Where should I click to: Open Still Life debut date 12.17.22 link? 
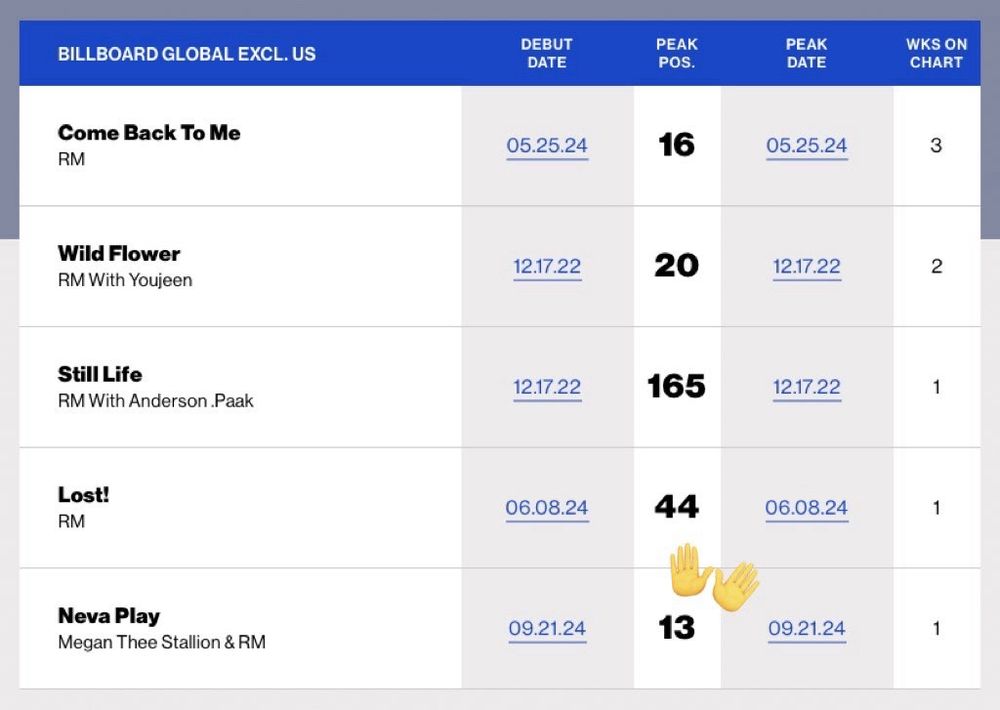[x=547, y=387]
